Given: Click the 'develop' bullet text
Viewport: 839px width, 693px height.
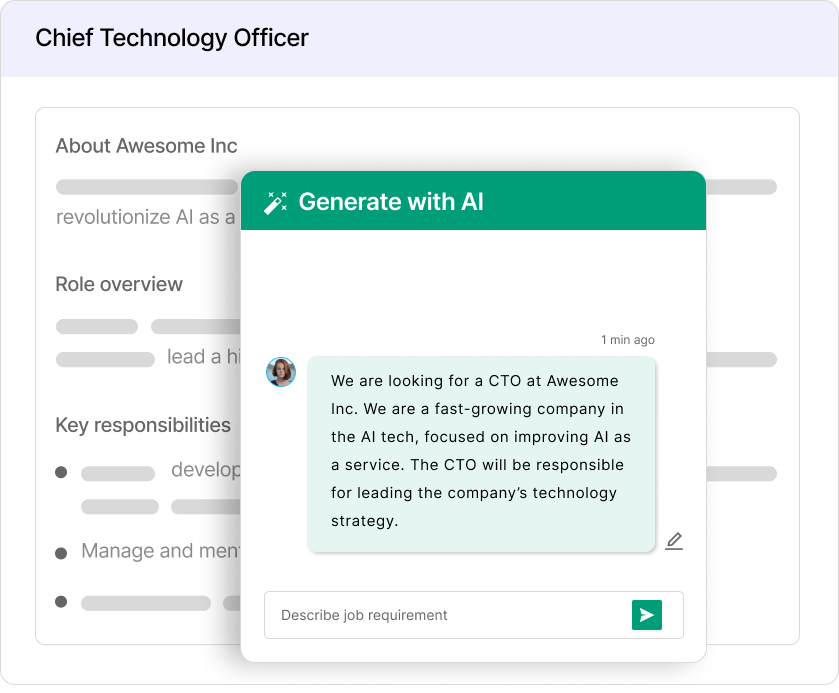Looking at the screenshot, I should [205, 470].
